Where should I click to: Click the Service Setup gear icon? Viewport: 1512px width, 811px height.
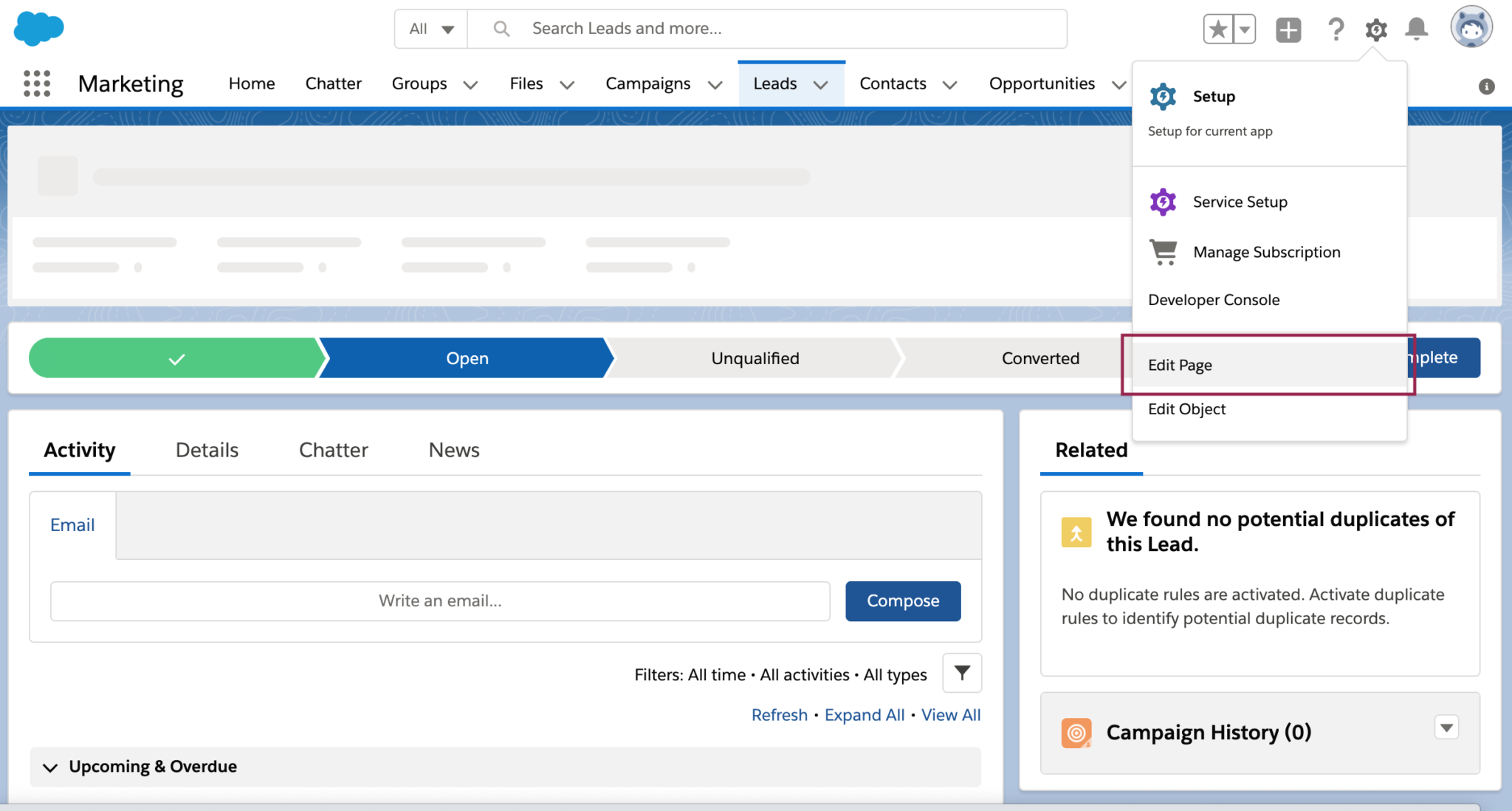(x=1163, y=201)
